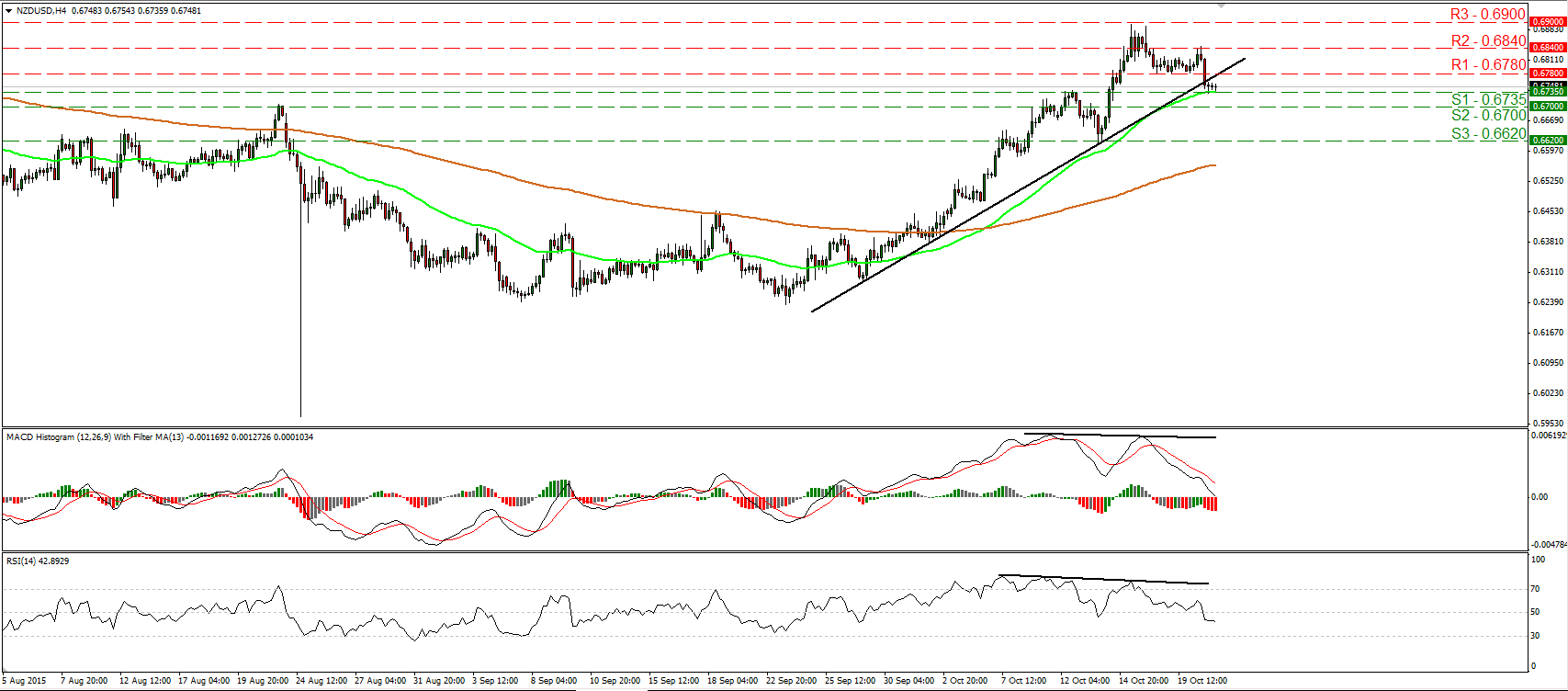Click the 0.63110 price scale value
Viewport: 1568px width, 691px height.
[1548, 272]
